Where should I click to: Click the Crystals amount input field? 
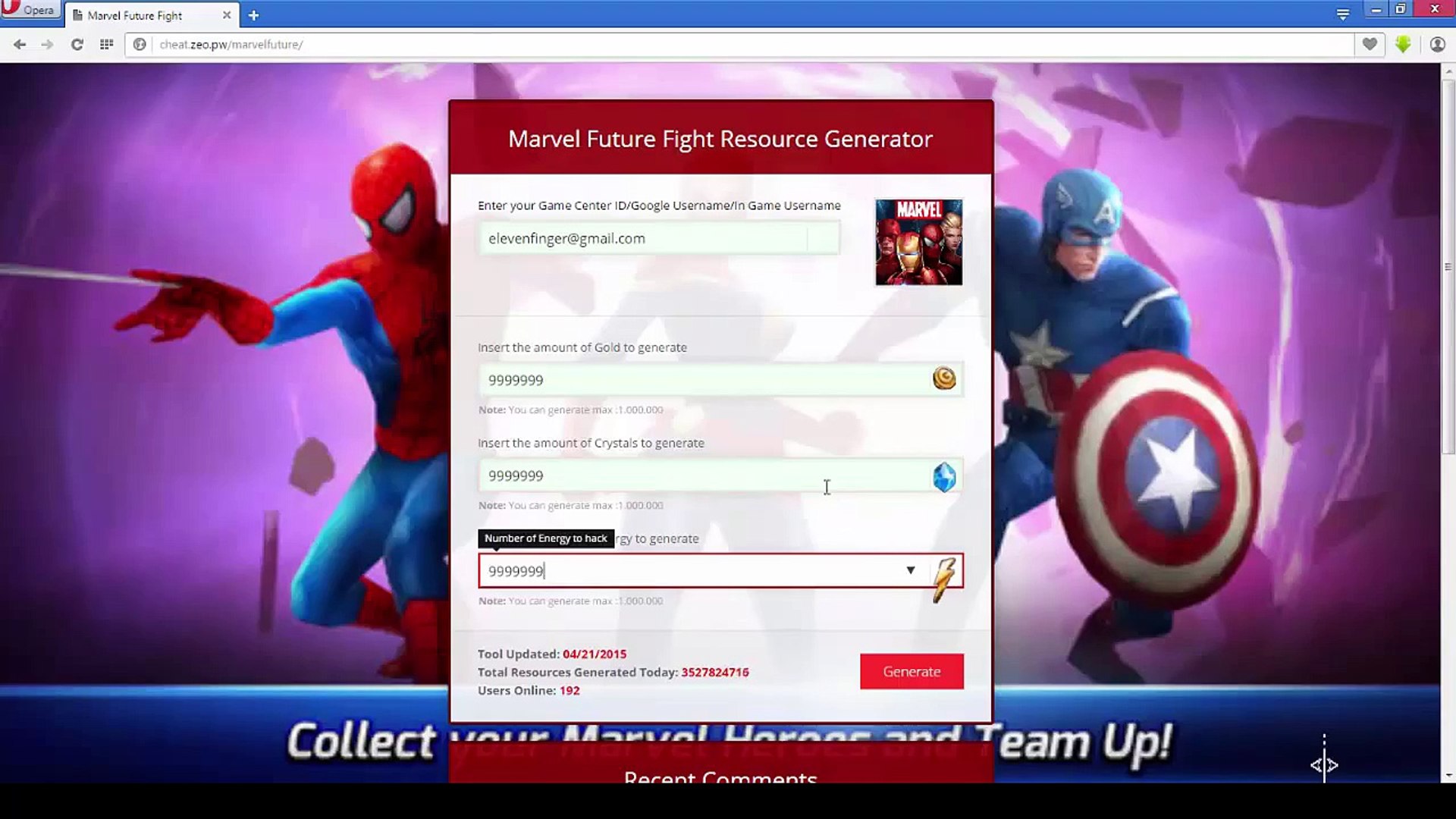(720, 475)
